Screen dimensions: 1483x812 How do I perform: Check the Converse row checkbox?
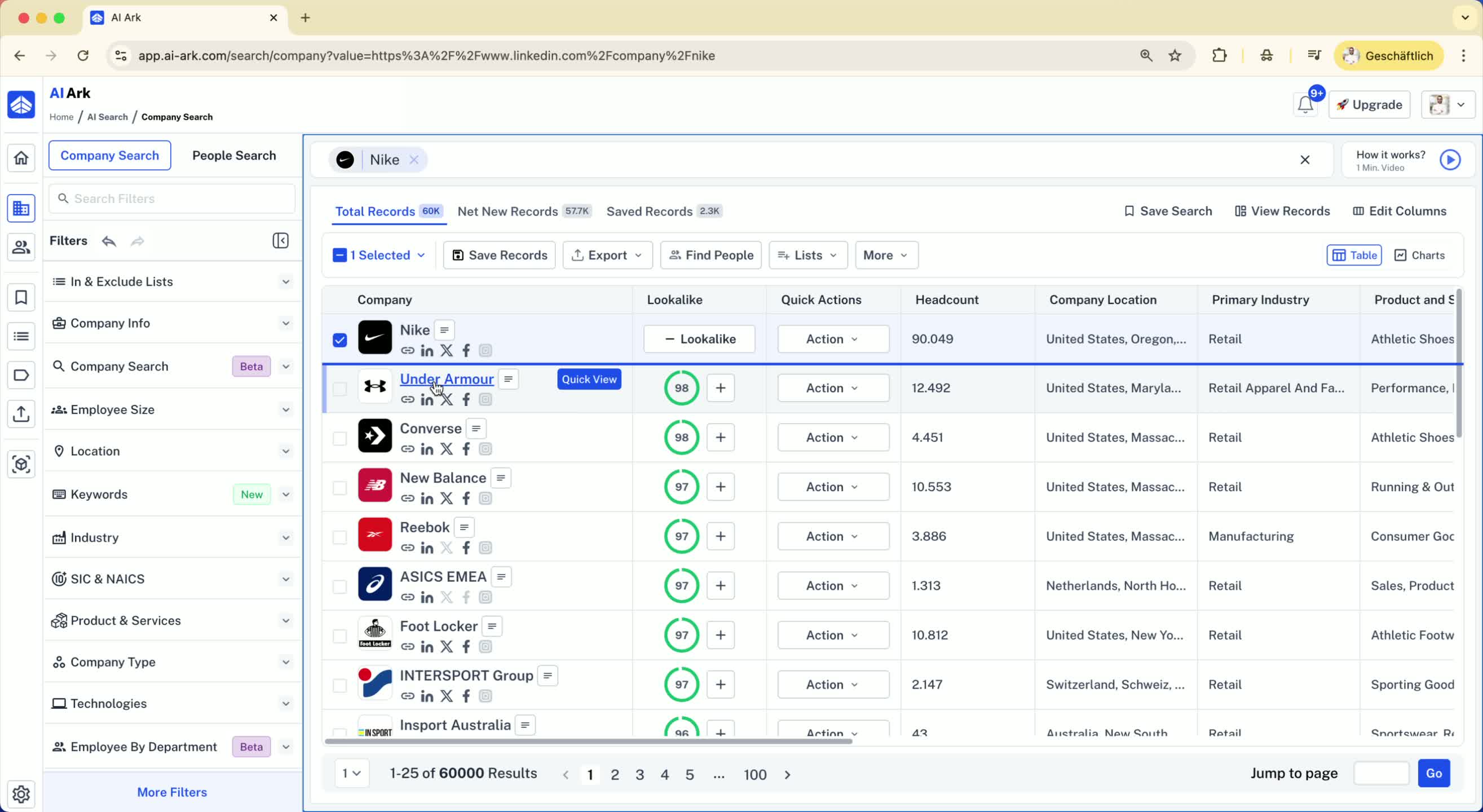coord(339,438)
